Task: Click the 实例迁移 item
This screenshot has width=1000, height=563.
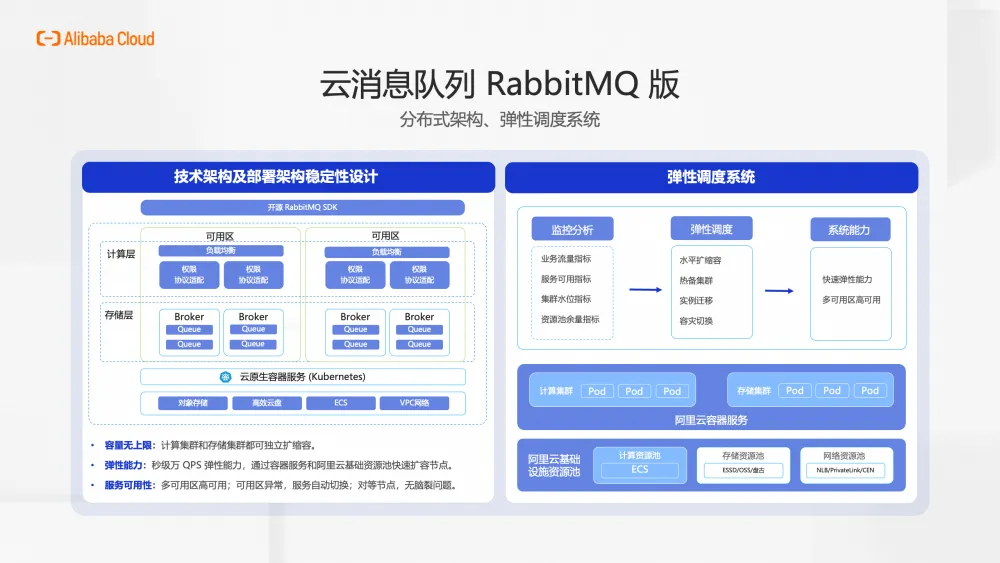Action: pos(696,300)
